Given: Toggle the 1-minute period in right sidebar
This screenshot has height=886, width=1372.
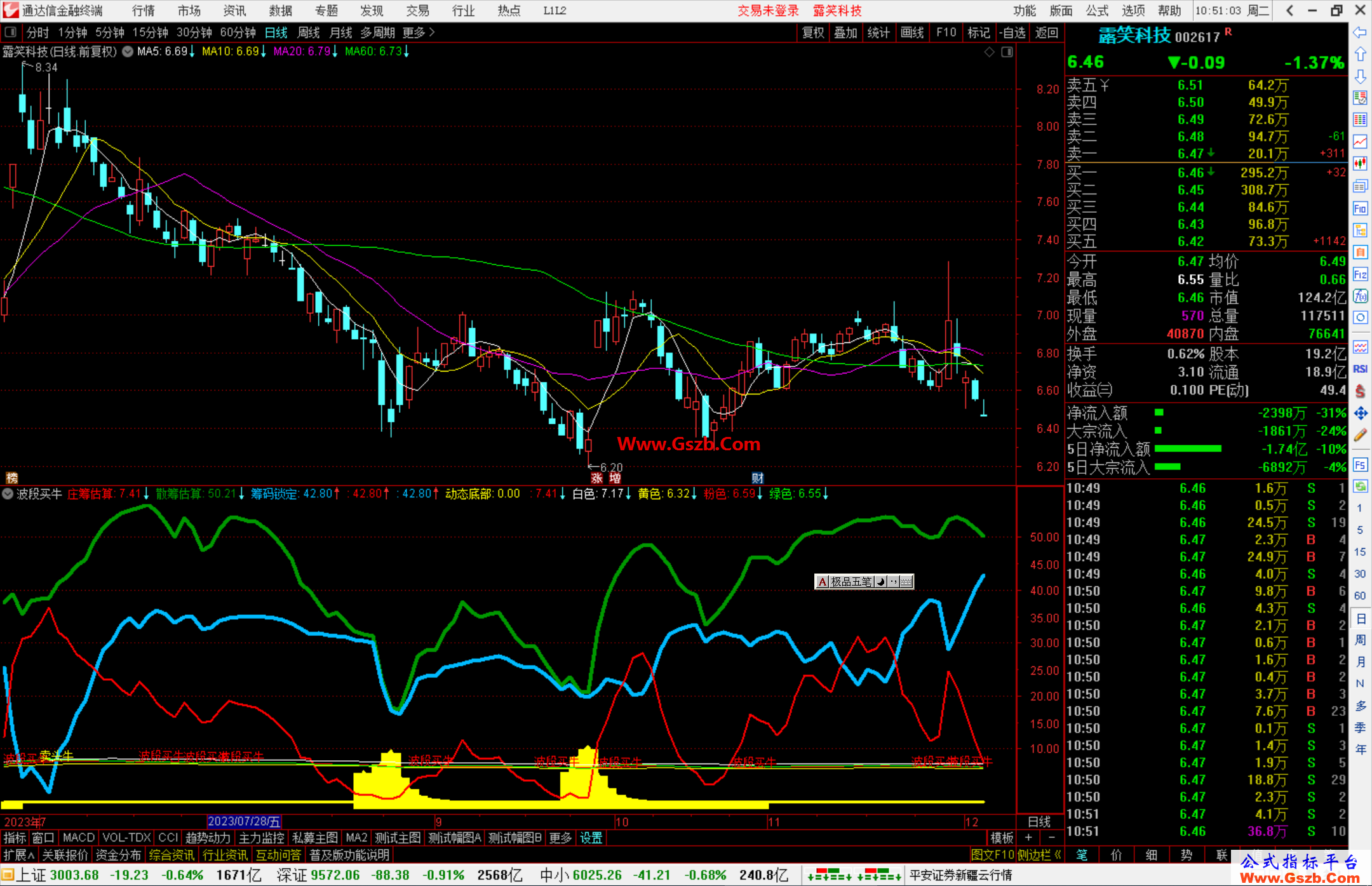Looking at the screenshot, I should (x=1360, y=508).
